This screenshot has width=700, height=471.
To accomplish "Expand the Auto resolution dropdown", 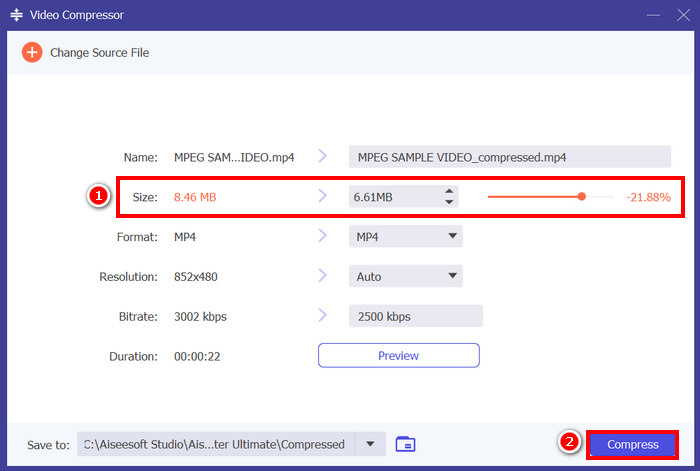I will pos(404,277).
